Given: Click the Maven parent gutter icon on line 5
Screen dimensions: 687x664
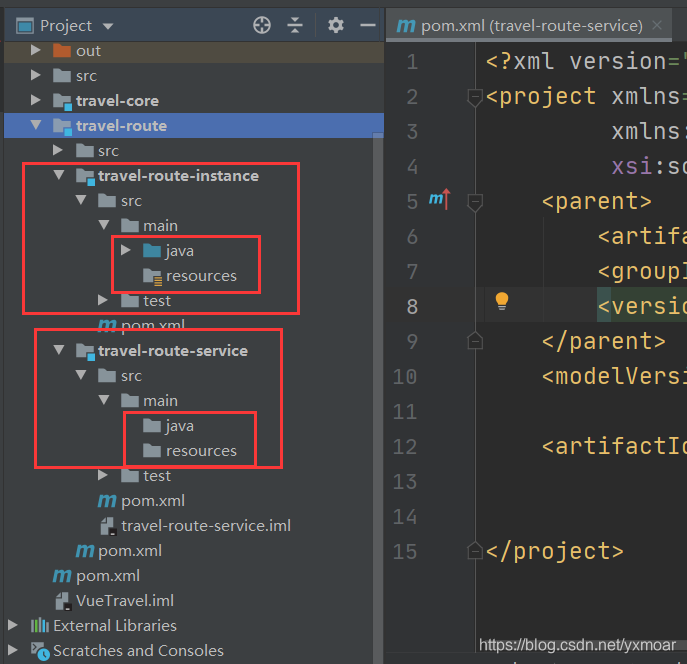Looking at the screenshot, I should [439, 199].
